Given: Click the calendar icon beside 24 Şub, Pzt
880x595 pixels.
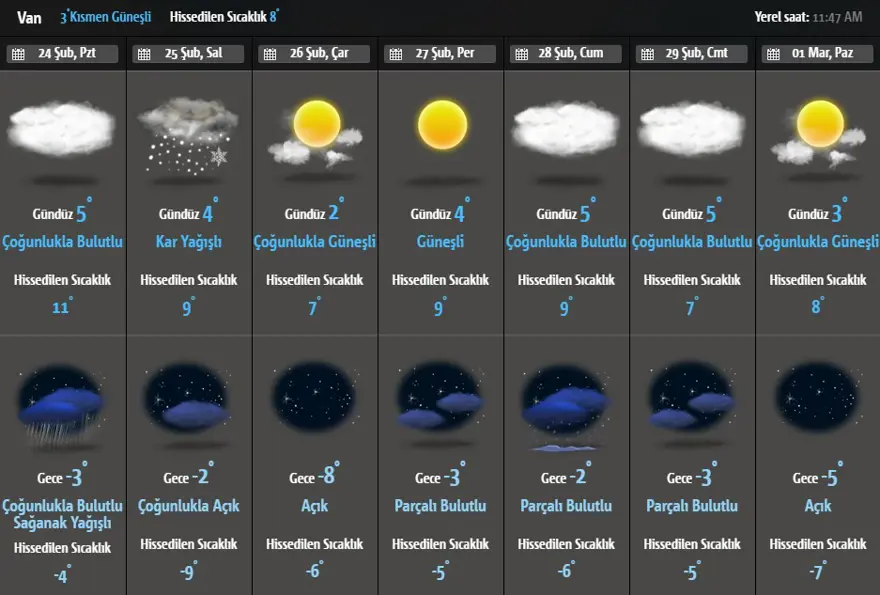Looking at the screenshot, I should [18, 54].
